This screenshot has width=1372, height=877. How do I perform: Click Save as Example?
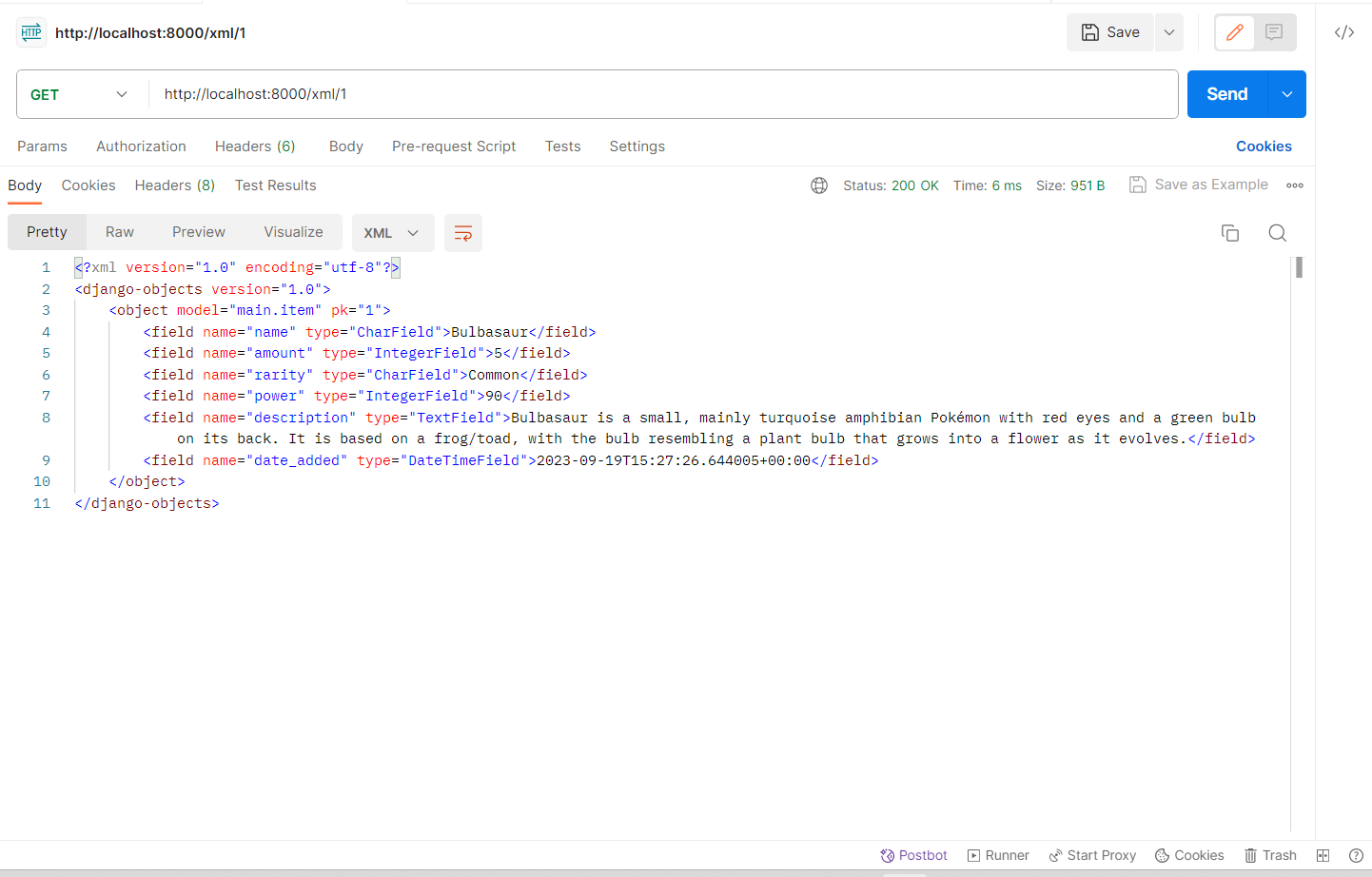pos(1199,185)
